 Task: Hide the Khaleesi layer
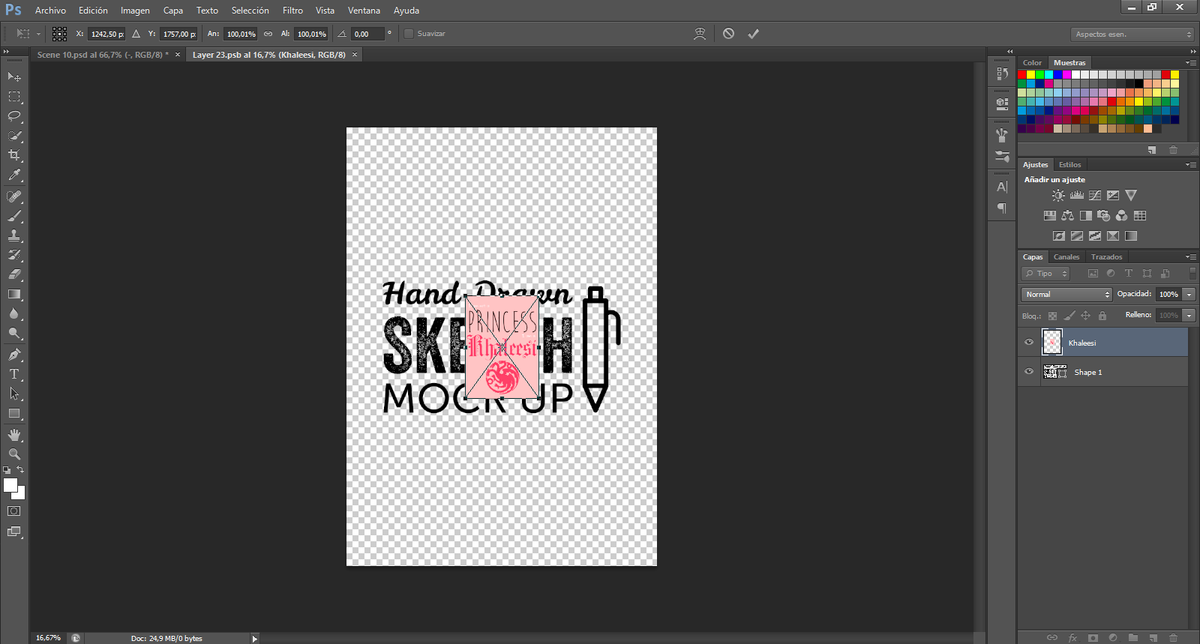(1028, 342)
